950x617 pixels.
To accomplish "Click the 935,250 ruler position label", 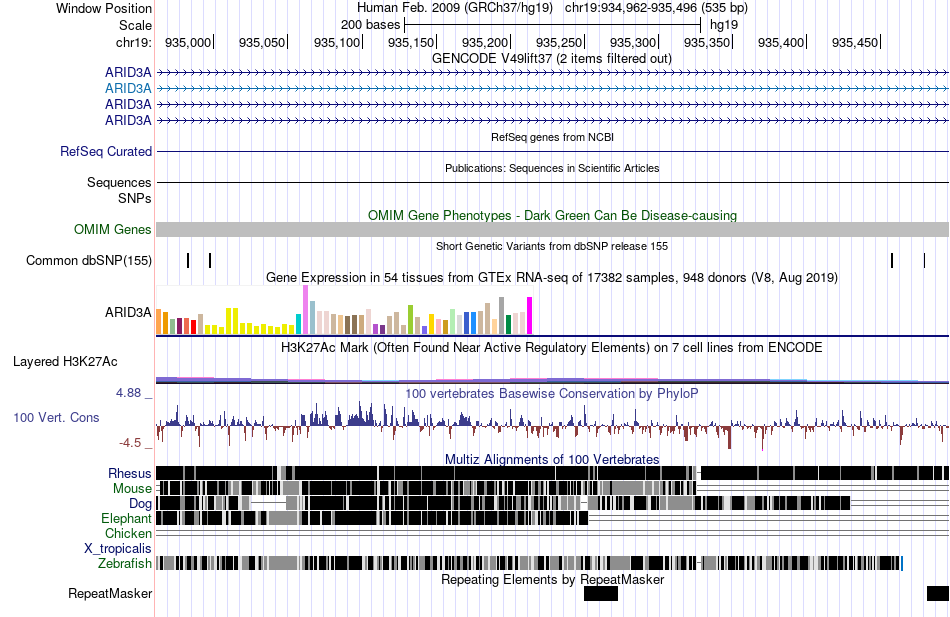I will [559, 42].
